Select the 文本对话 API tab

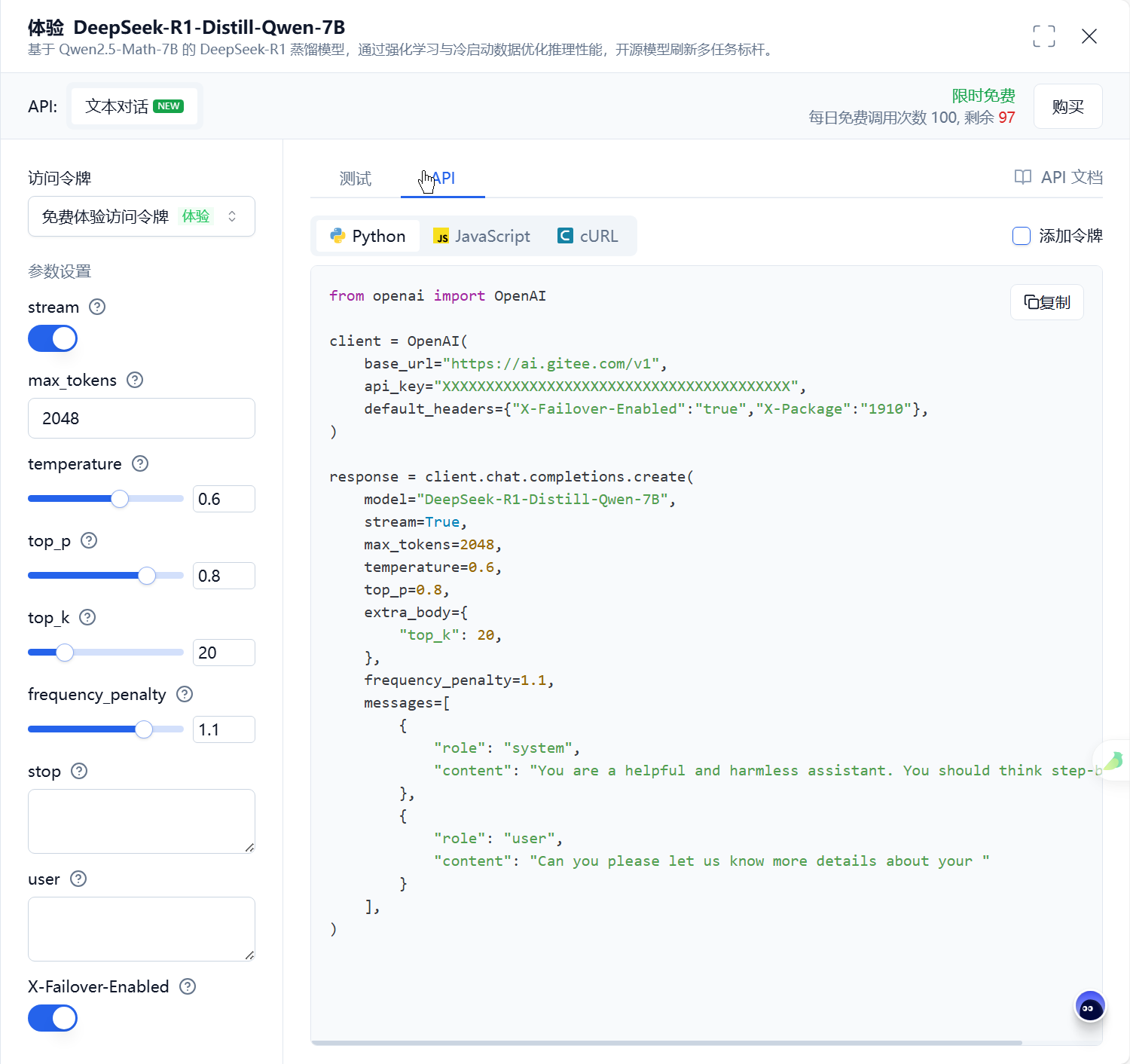(134, 106)
